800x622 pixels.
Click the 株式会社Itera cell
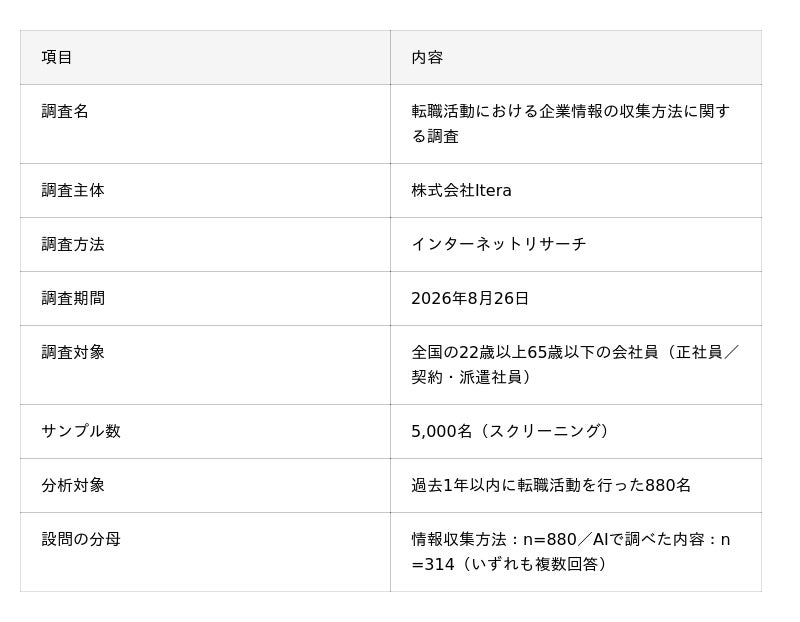coord(461,190)
